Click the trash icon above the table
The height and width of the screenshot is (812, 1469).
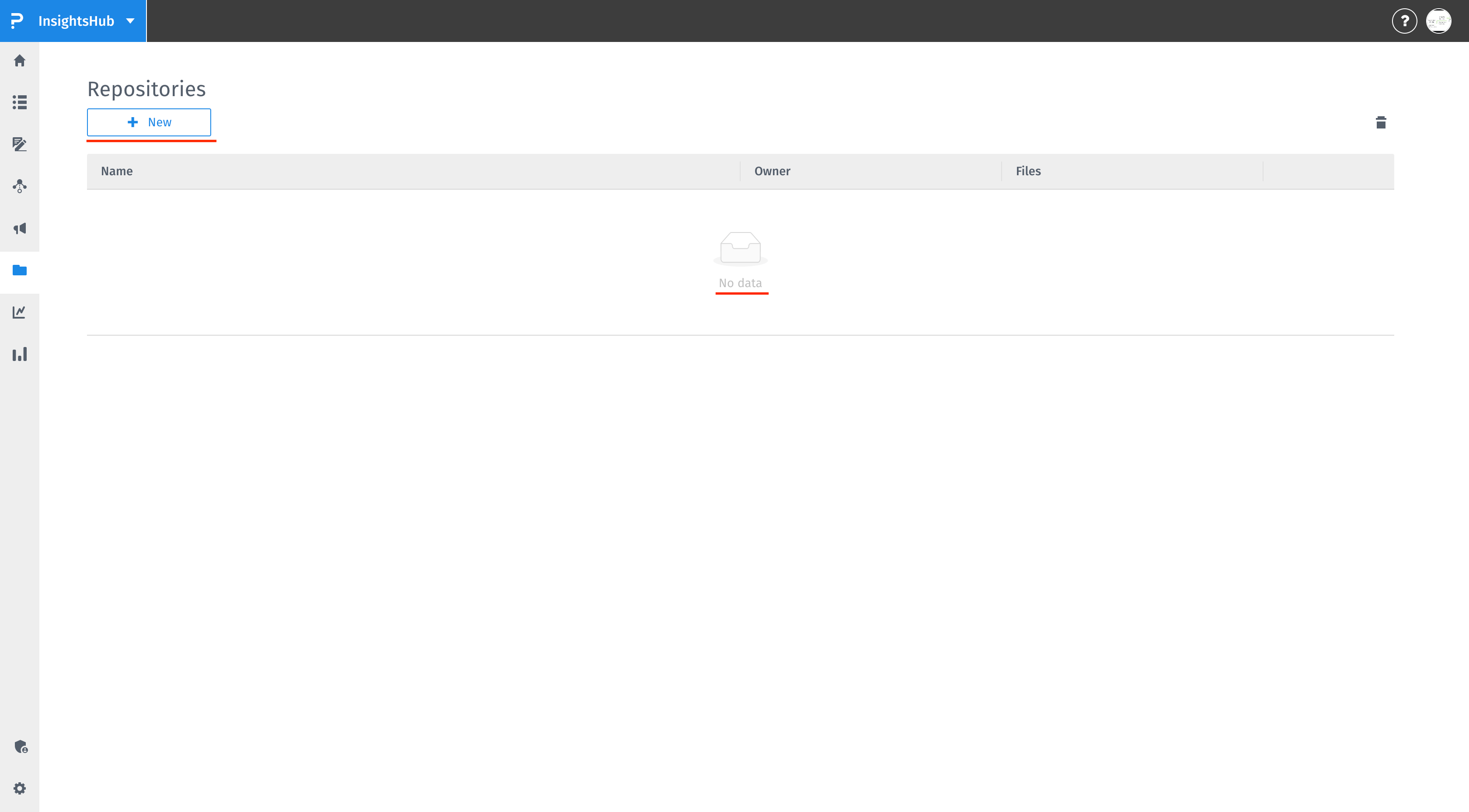pos(1381,122)
